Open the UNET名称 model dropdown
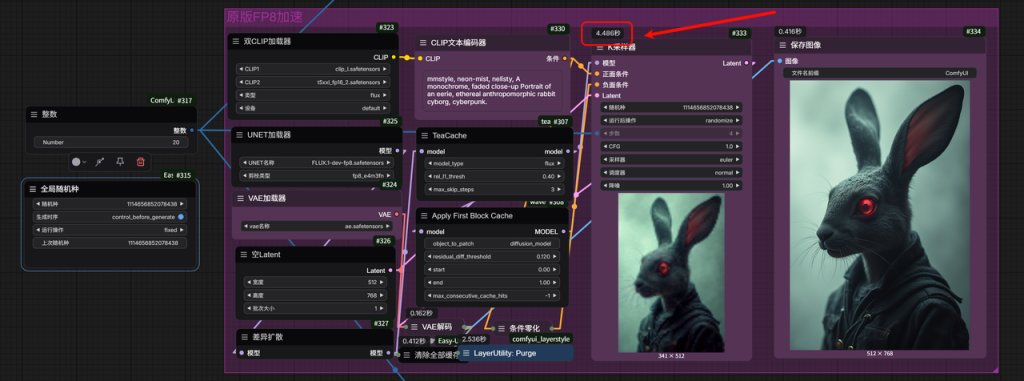Viewport: 1024px width, 381px height. pos(316,162)
